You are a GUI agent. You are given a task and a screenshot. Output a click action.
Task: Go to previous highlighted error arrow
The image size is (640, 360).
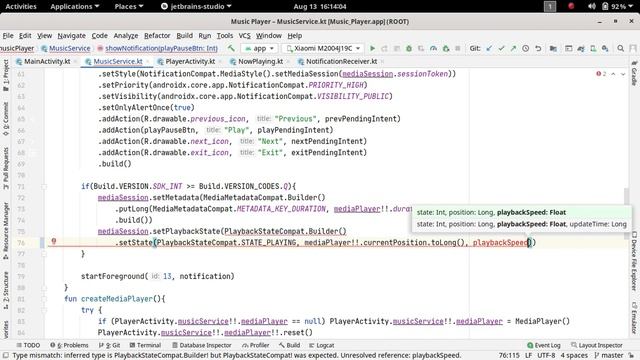(x=613, y=74)
